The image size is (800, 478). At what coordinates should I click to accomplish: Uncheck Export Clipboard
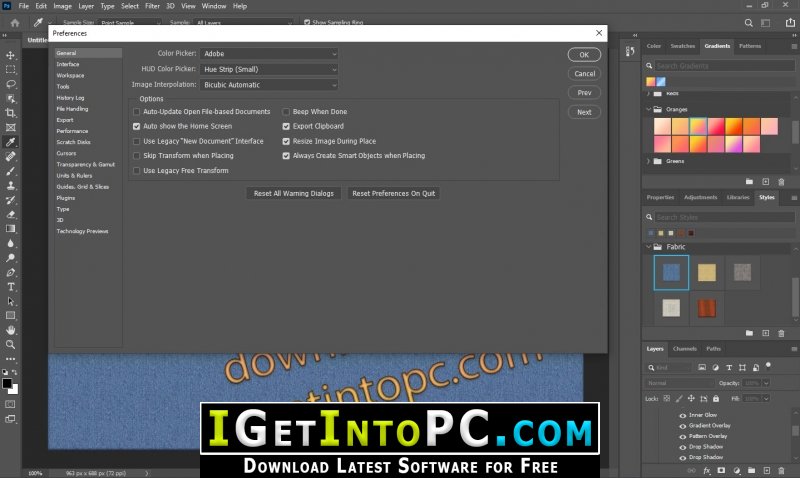pyautogui.click(x=286, y=126)
